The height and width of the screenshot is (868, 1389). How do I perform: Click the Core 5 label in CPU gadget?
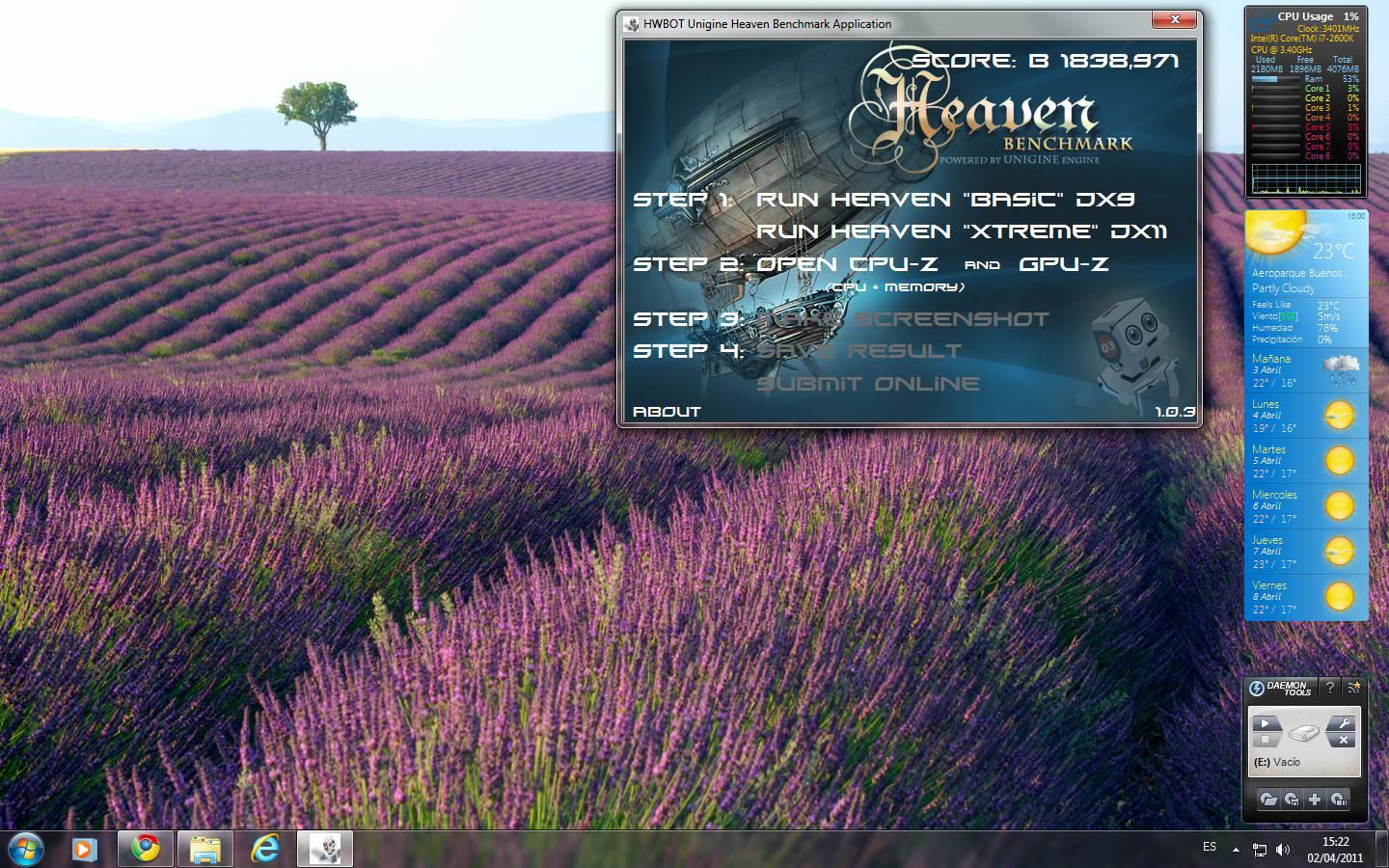pyautogui.click(x=1317, y=127)
